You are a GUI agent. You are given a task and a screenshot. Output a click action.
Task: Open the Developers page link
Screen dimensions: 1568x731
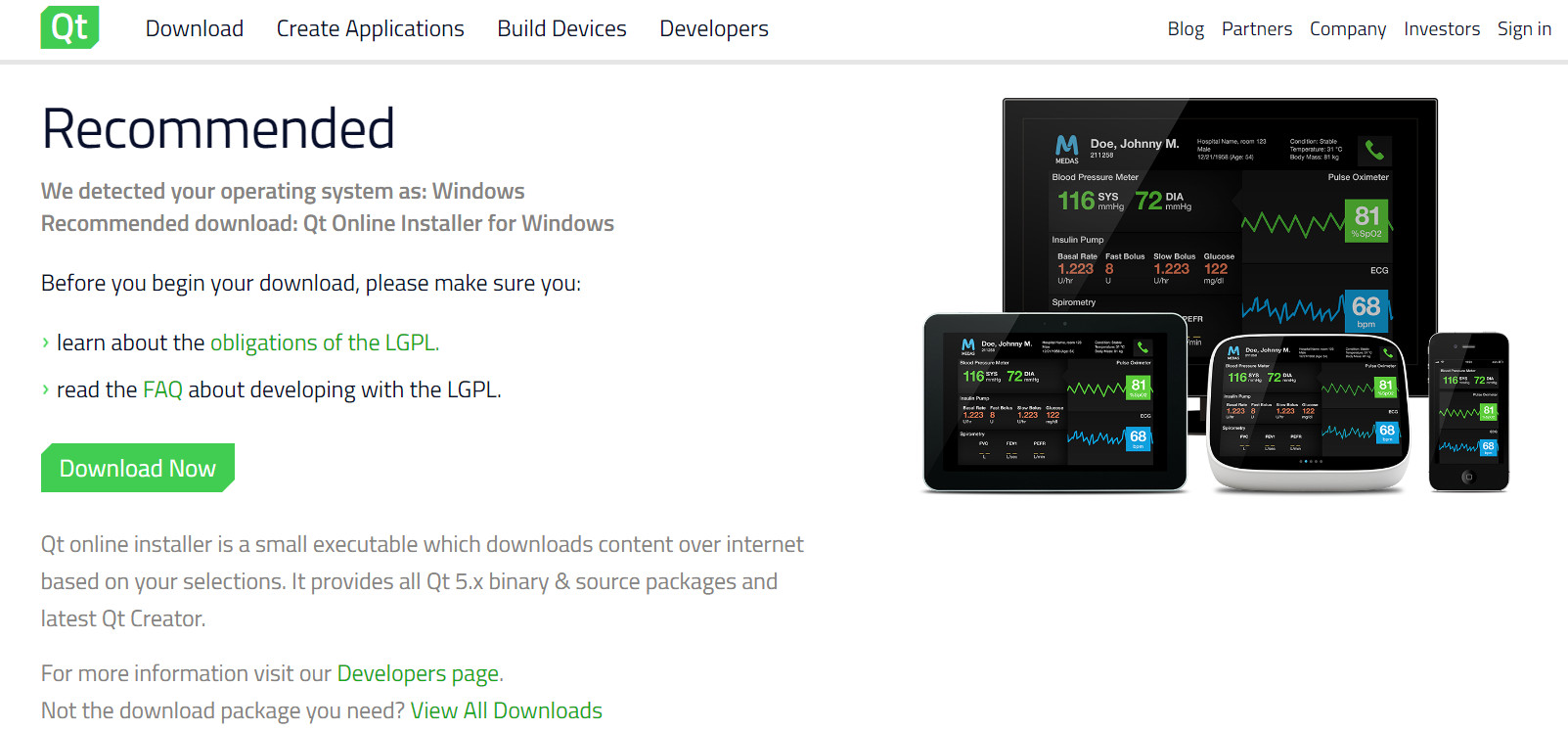(x=418, y=673)
